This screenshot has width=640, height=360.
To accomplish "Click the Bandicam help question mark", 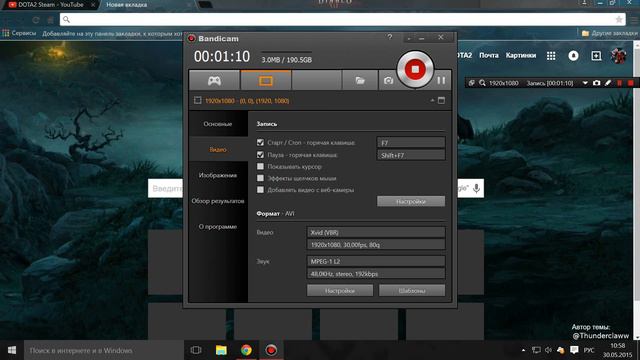I will (x=390, y=37).
